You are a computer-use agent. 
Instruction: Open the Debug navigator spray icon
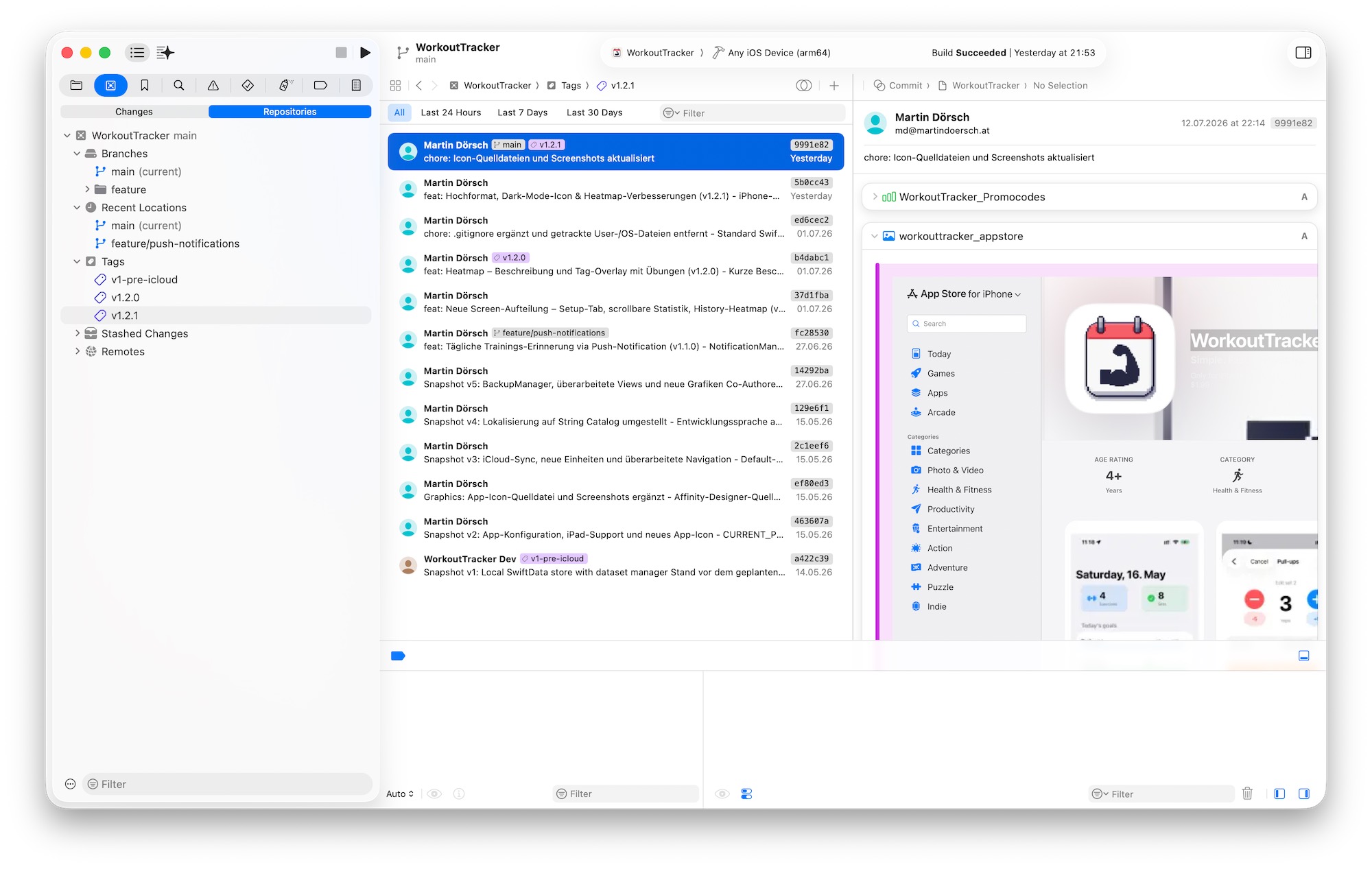(x=285, y=86)
